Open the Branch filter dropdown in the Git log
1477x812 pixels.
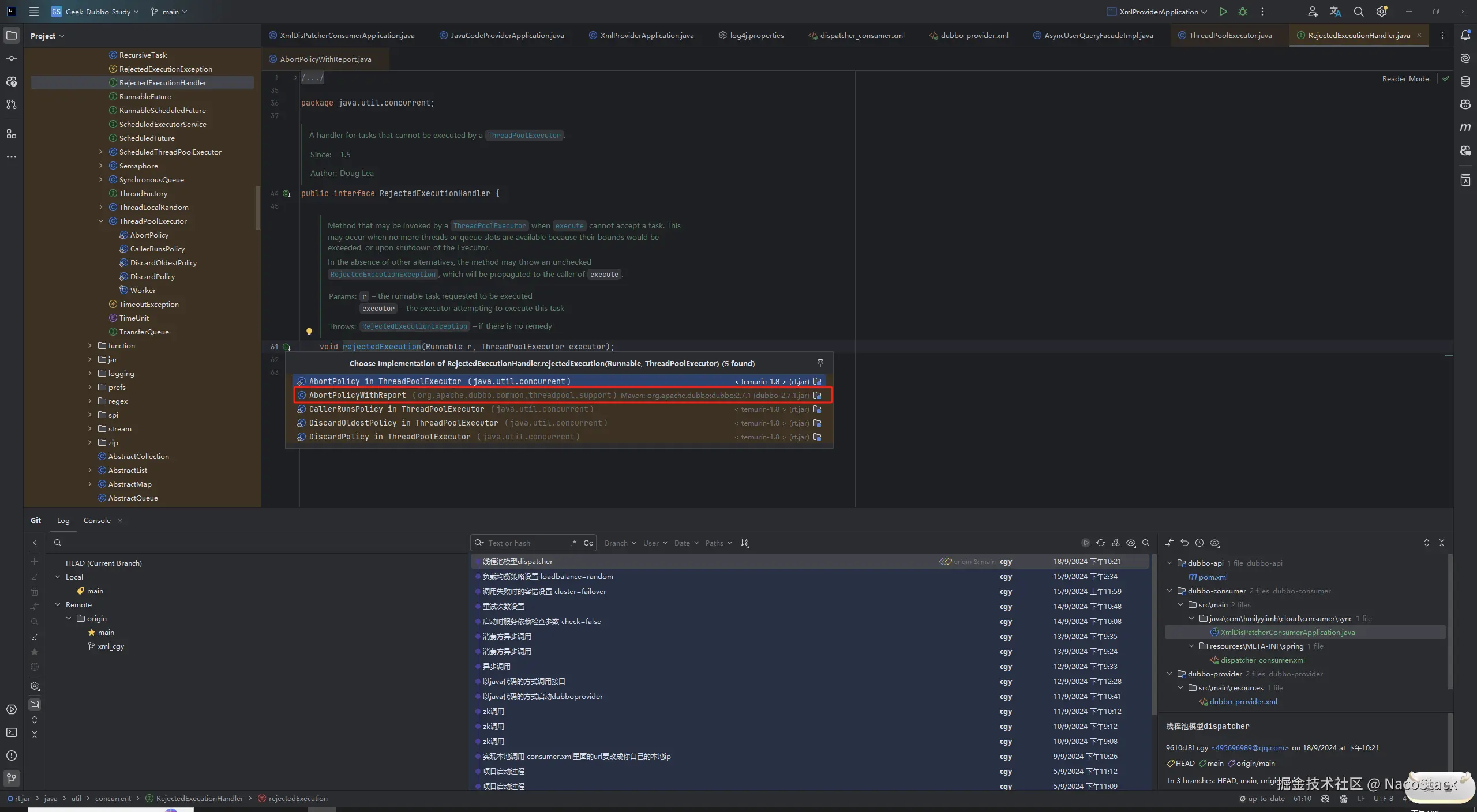click(620, 543)
